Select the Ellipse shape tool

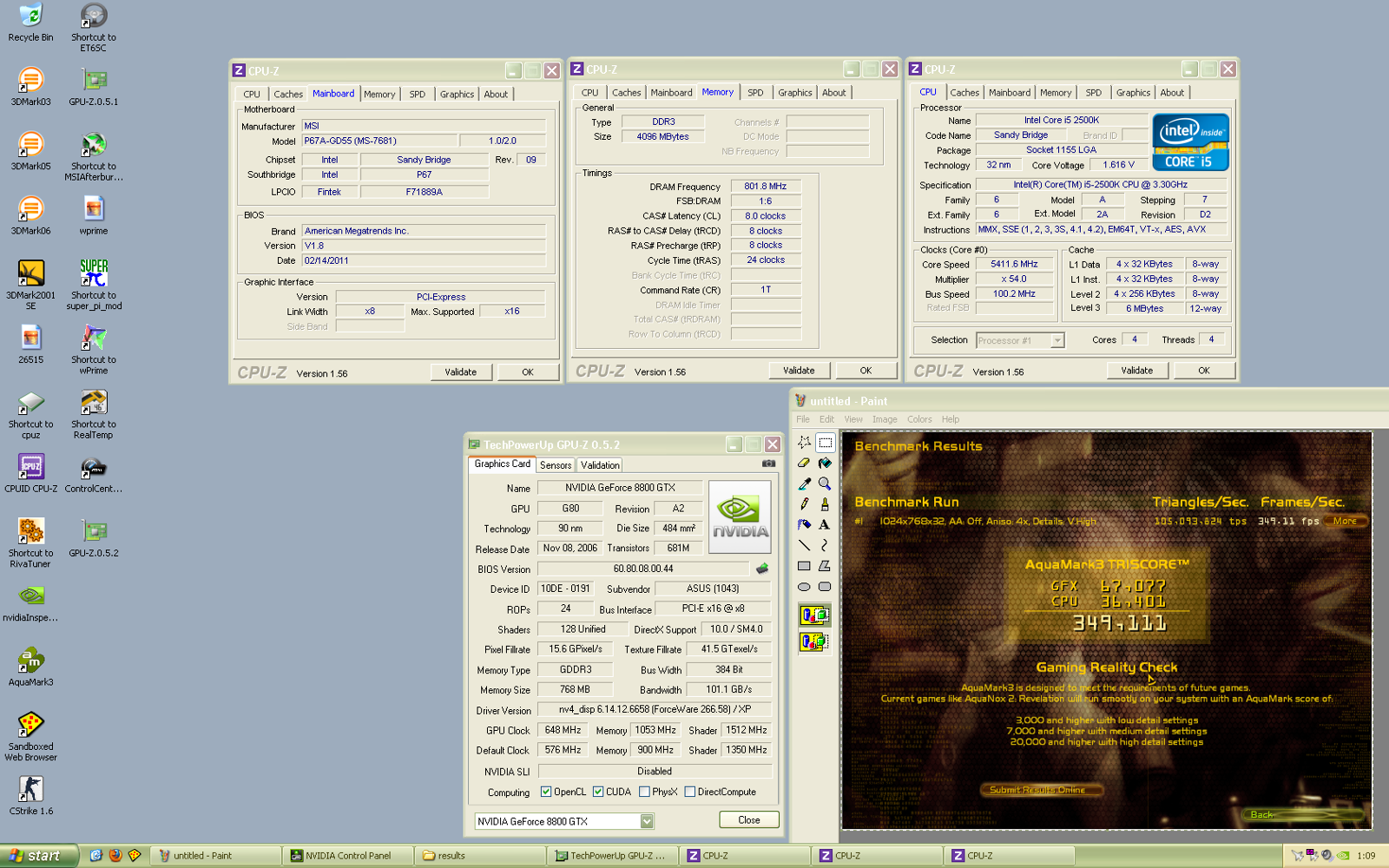pyautogui.click(x=804, y=587)
